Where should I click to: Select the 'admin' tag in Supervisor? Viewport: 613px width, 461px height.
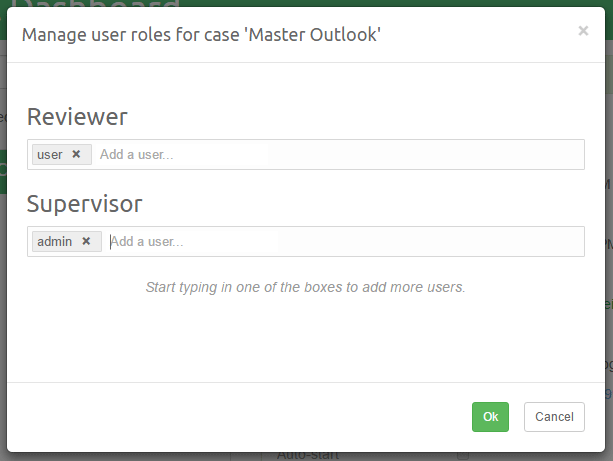point(55,242)
